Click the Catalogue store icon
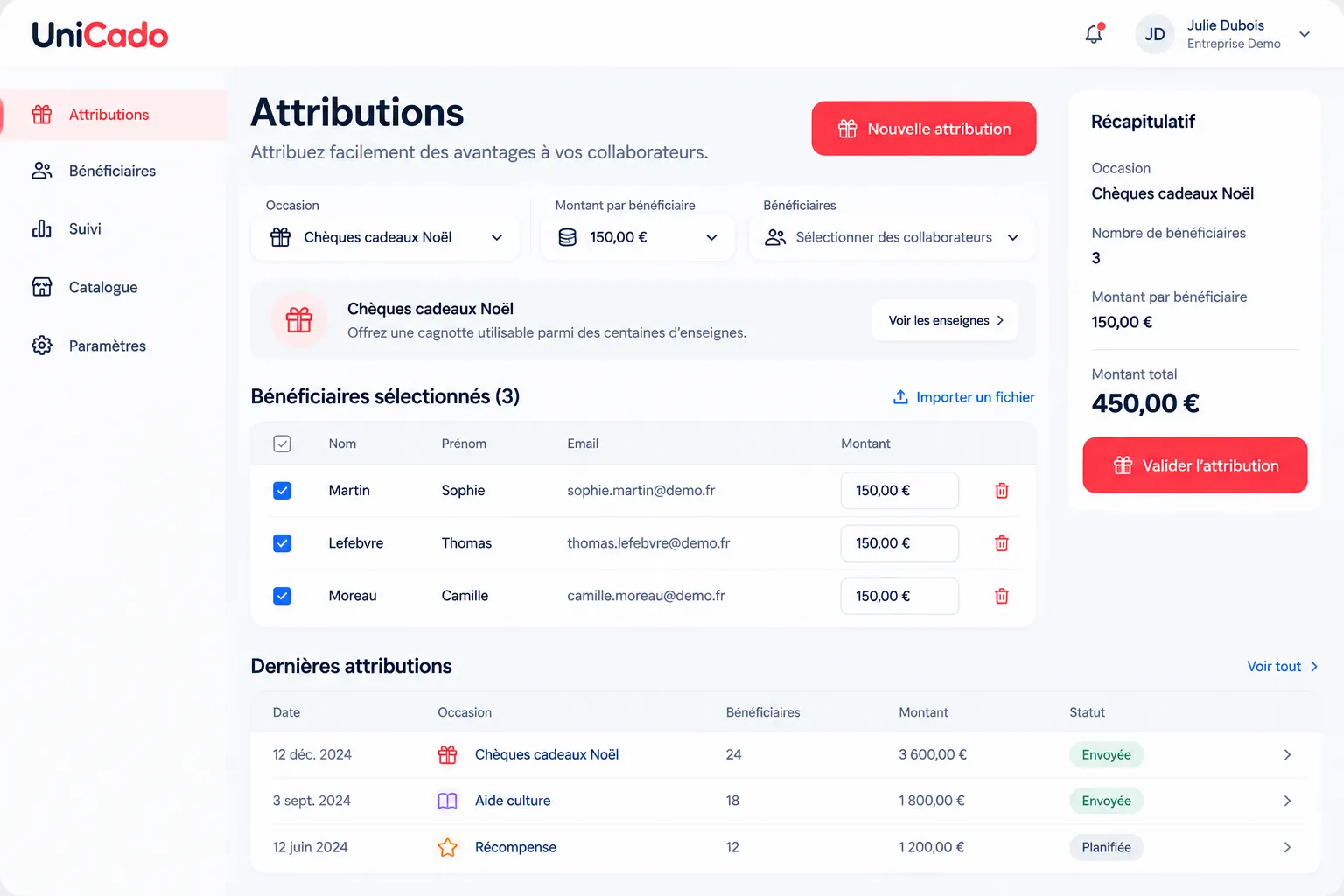Screen dimensions: 1344x896 click(42, 287)
